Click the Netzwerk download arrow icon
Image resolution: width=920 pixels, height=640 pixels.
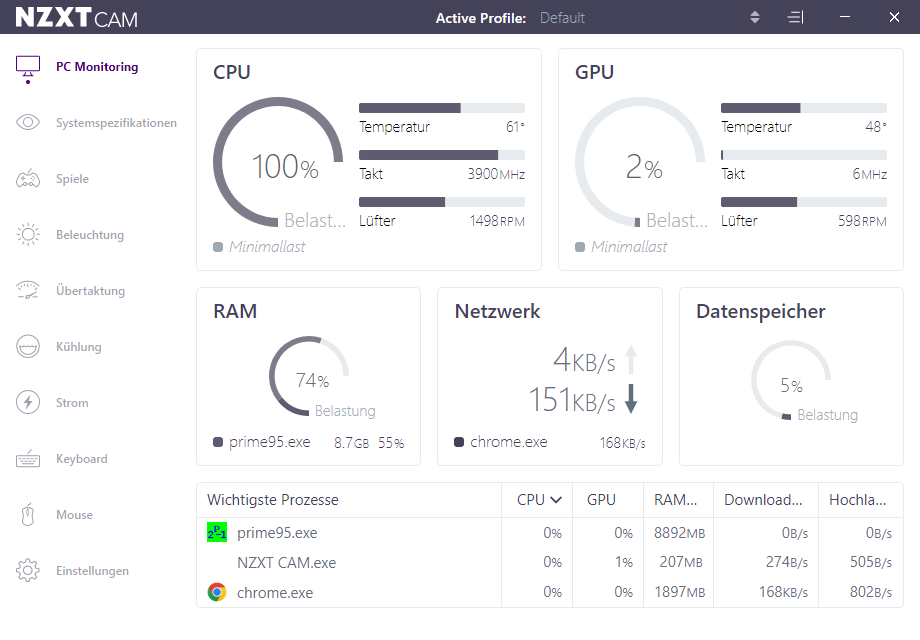(x=631, y=399)
